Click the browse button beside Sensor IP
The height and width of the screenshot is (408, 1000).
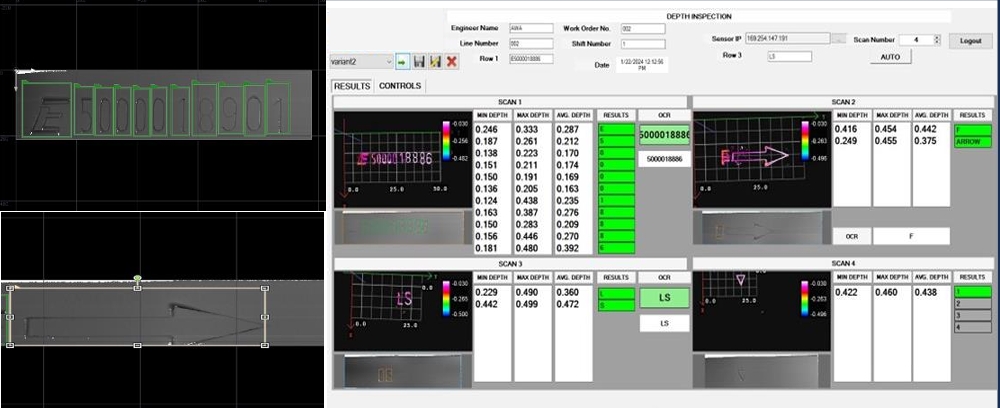click(840, 39)
